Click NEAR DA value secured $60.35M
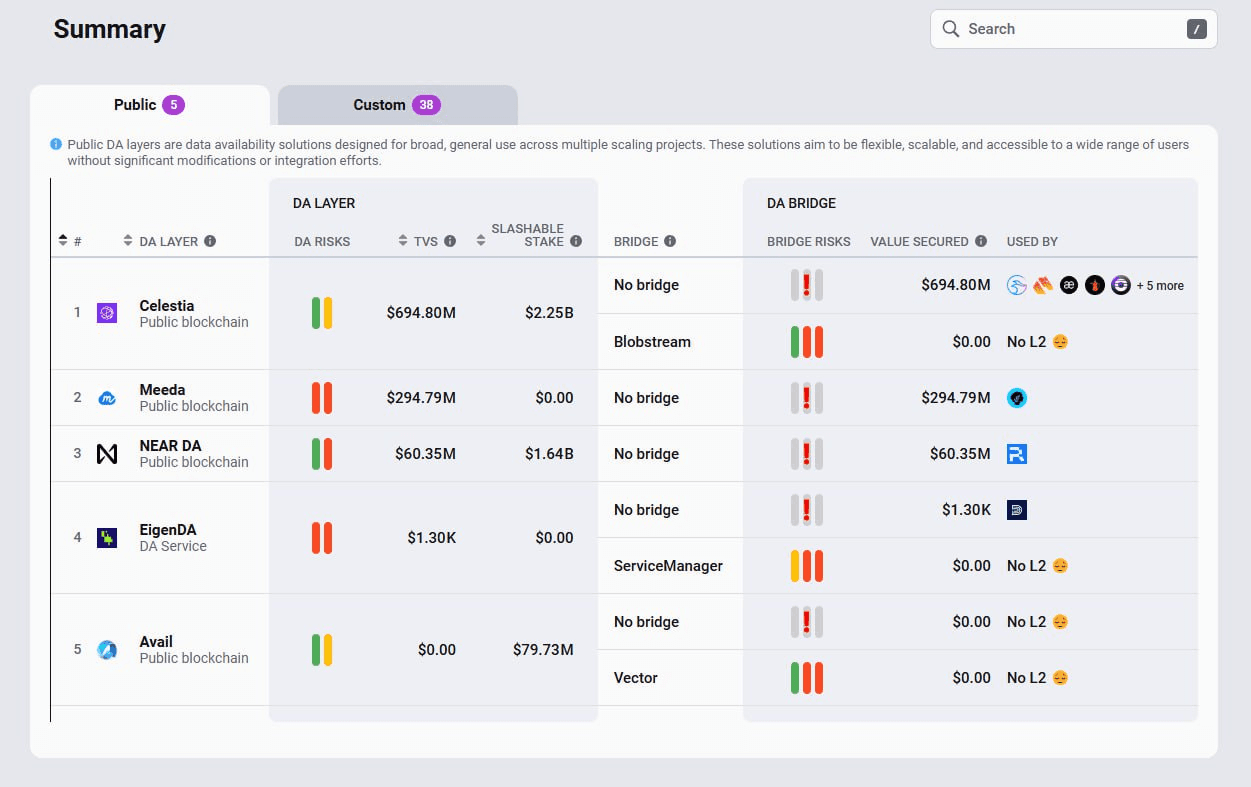 pyautogui.click(x=960, y=453)
